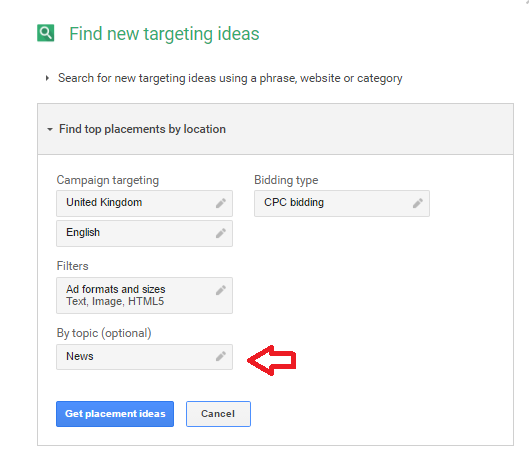Click the Get placement ideas button
This screenshot has height=464, width=529.
115,414
